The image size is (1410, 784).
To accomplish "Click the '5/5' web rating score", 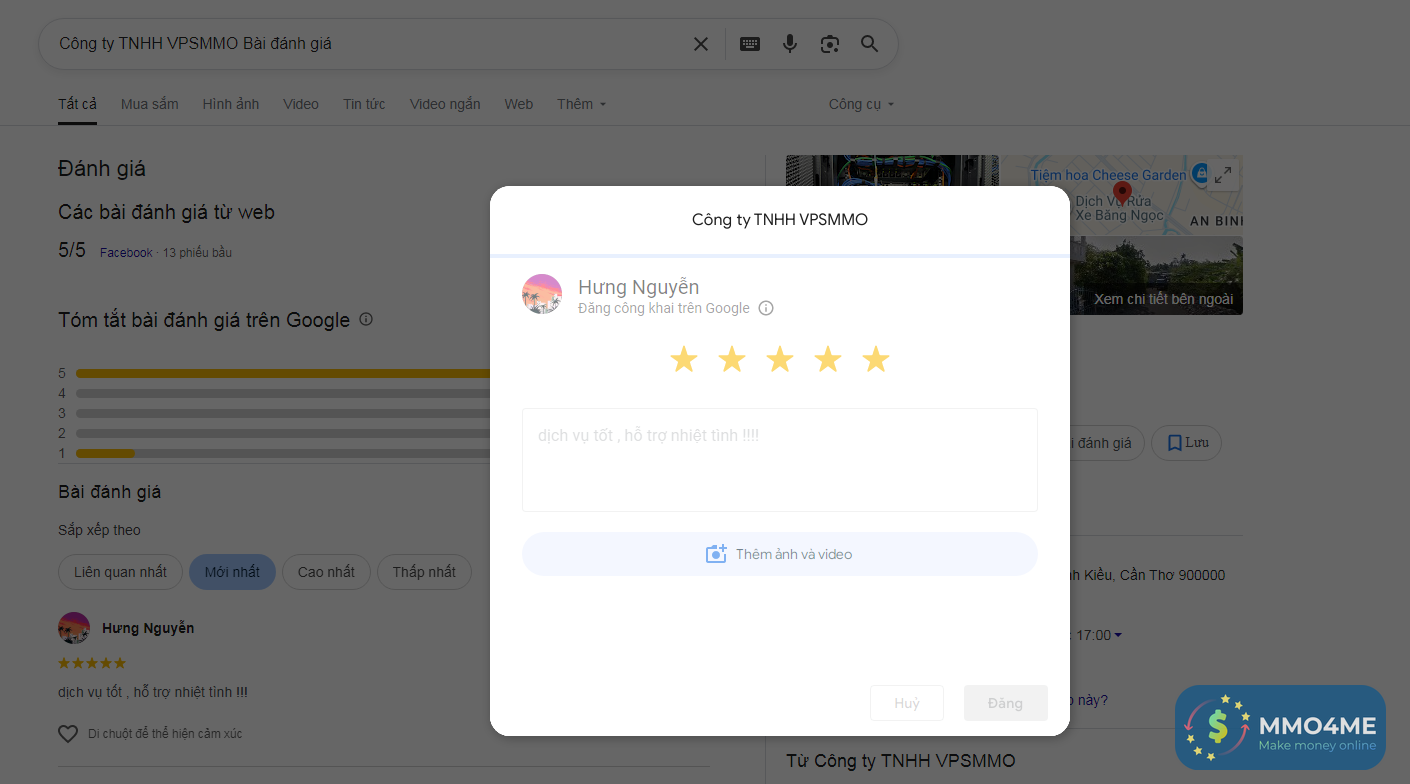I will [x=72, y=250].
